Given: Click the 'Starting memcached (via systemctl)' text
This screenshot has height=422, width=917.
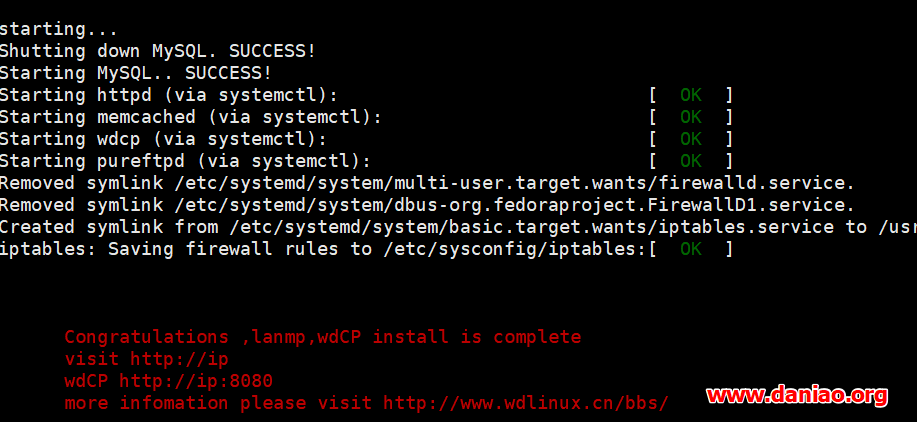Looking at the screenshot, I should pos(191,117).
